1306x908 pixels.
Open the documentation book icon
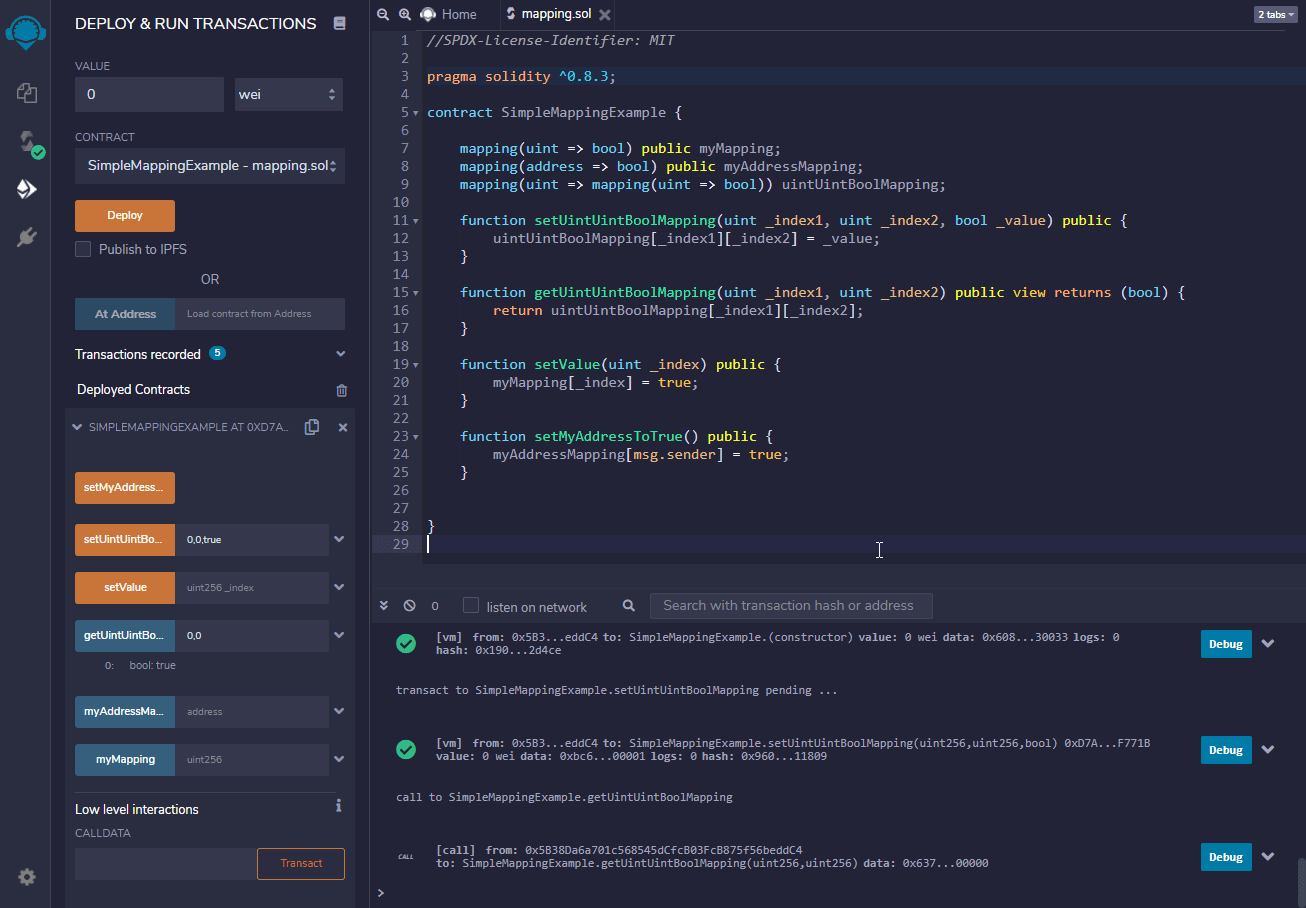coord(339,23)
